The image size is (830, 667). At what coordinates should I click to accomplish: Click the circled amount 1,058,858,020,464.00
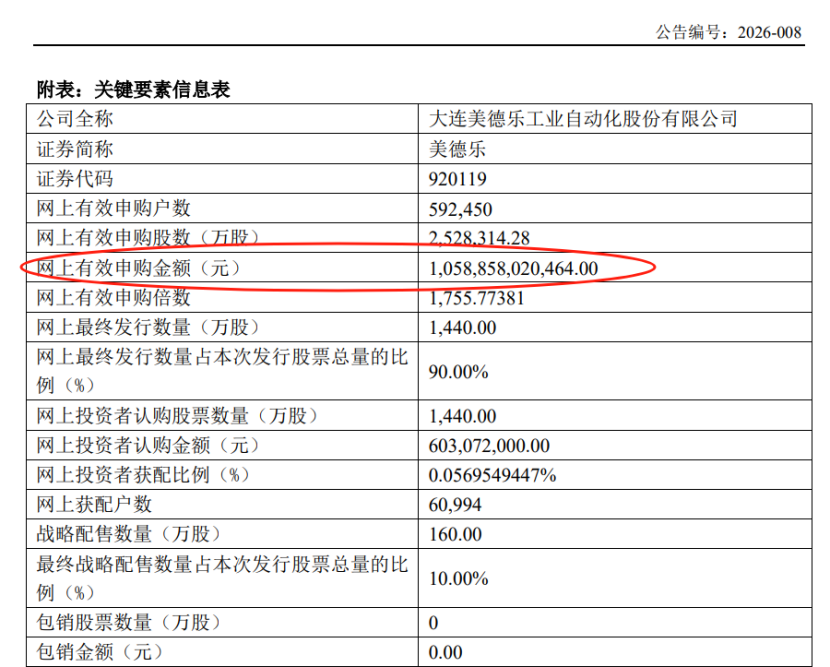point(512,268)
